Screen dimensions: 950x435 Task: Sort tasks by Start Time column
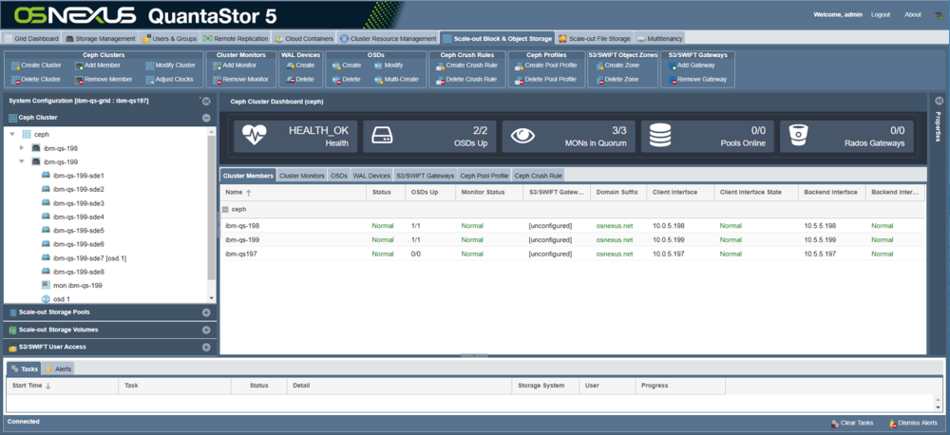[x=62, y=385]
